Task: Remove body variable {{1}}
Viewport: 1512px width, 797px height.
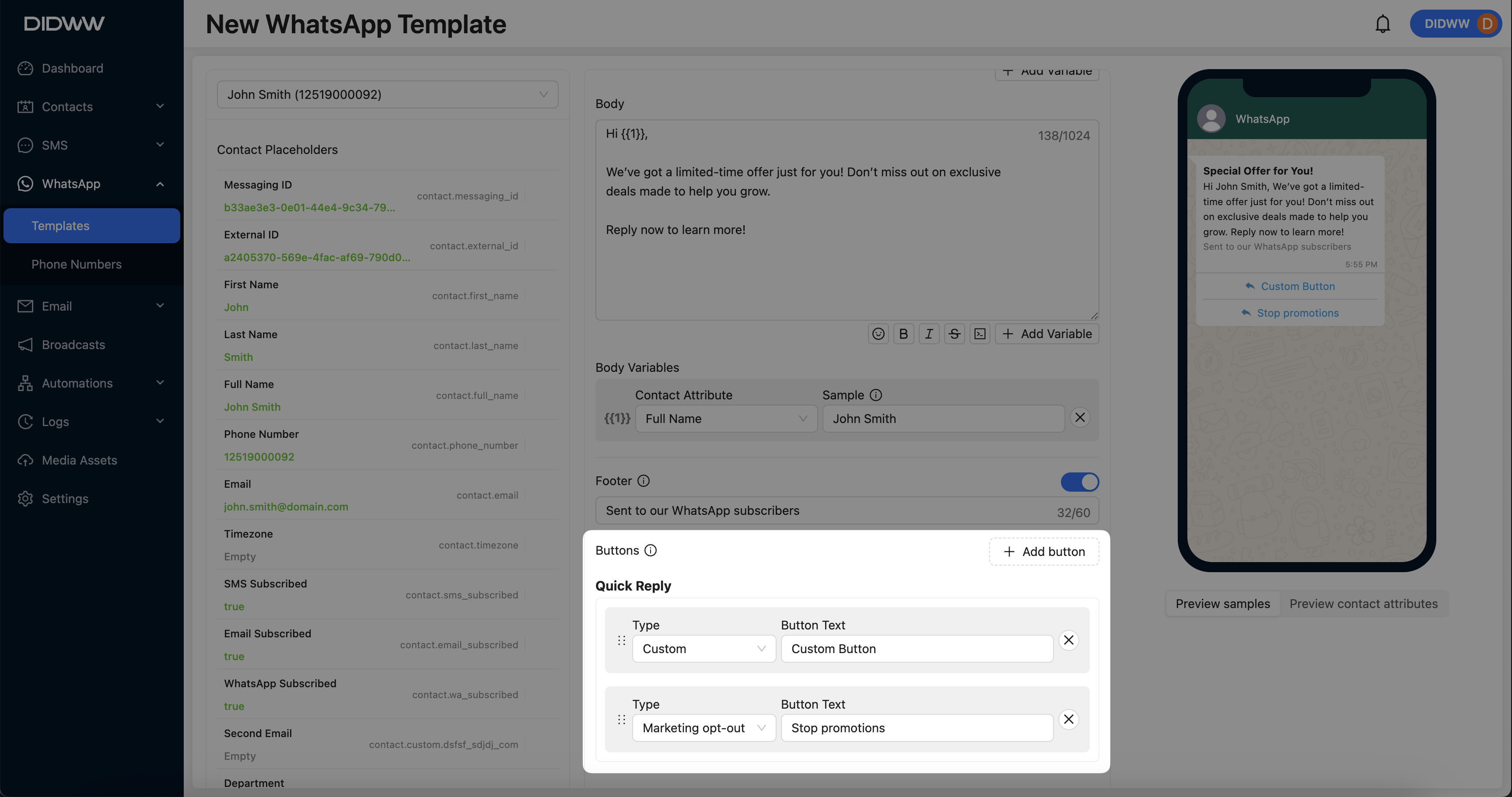Action: [1079, 417]
